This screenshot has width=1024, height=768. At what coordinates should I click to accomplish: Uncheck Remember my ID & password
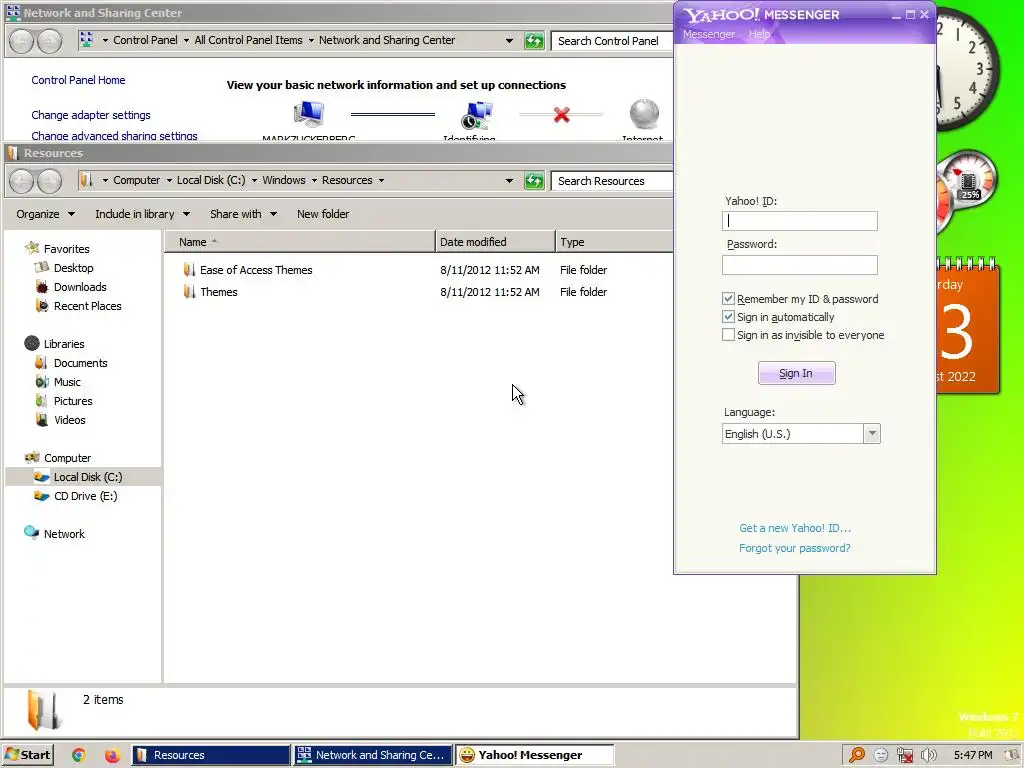[x=728, y=298]
